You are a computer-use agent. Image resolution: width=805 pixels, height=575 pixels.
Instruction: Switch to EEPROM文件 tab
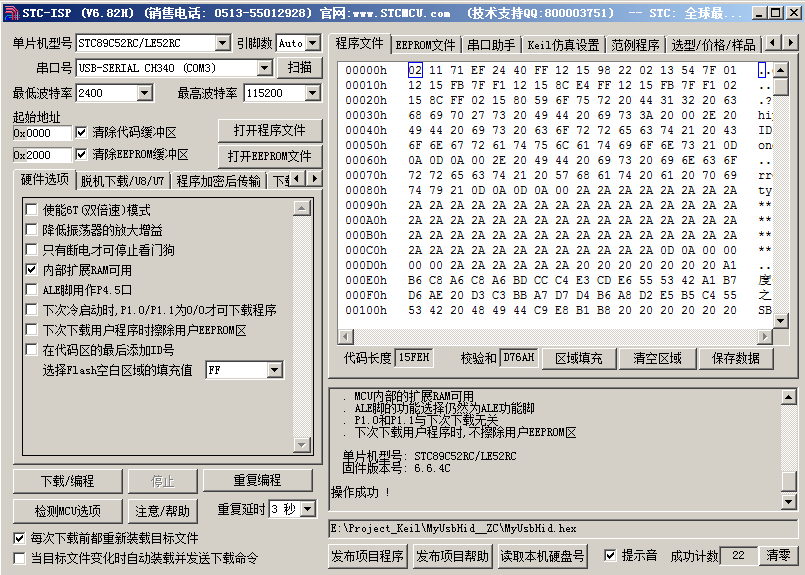pyautogui.click(x=426, y=45)
